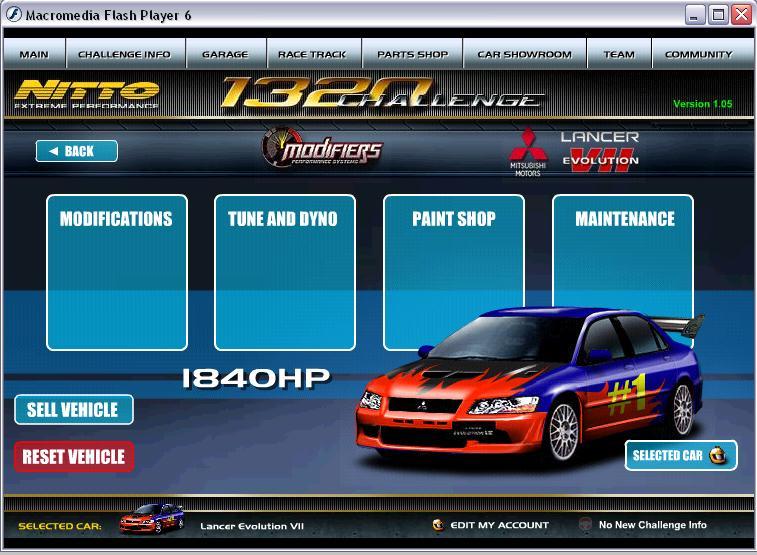Click the steering wheel icon beside challenge info
This screenshot has height=555, width=757.
585,524
